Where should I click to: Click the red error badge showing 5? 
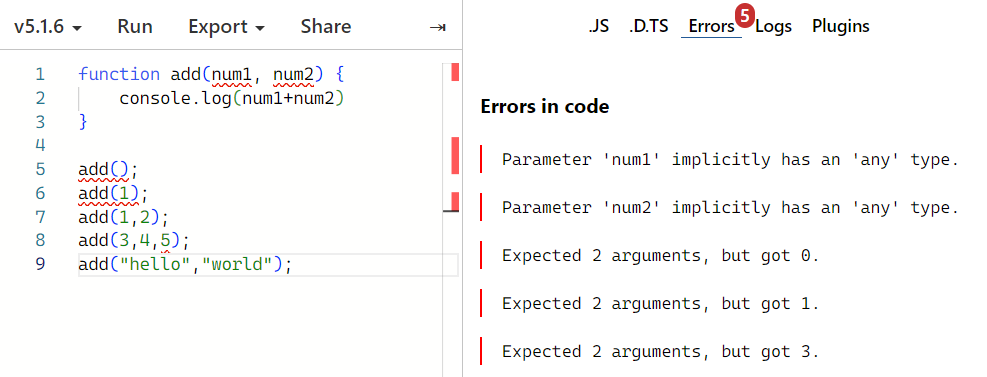[744, 16]
